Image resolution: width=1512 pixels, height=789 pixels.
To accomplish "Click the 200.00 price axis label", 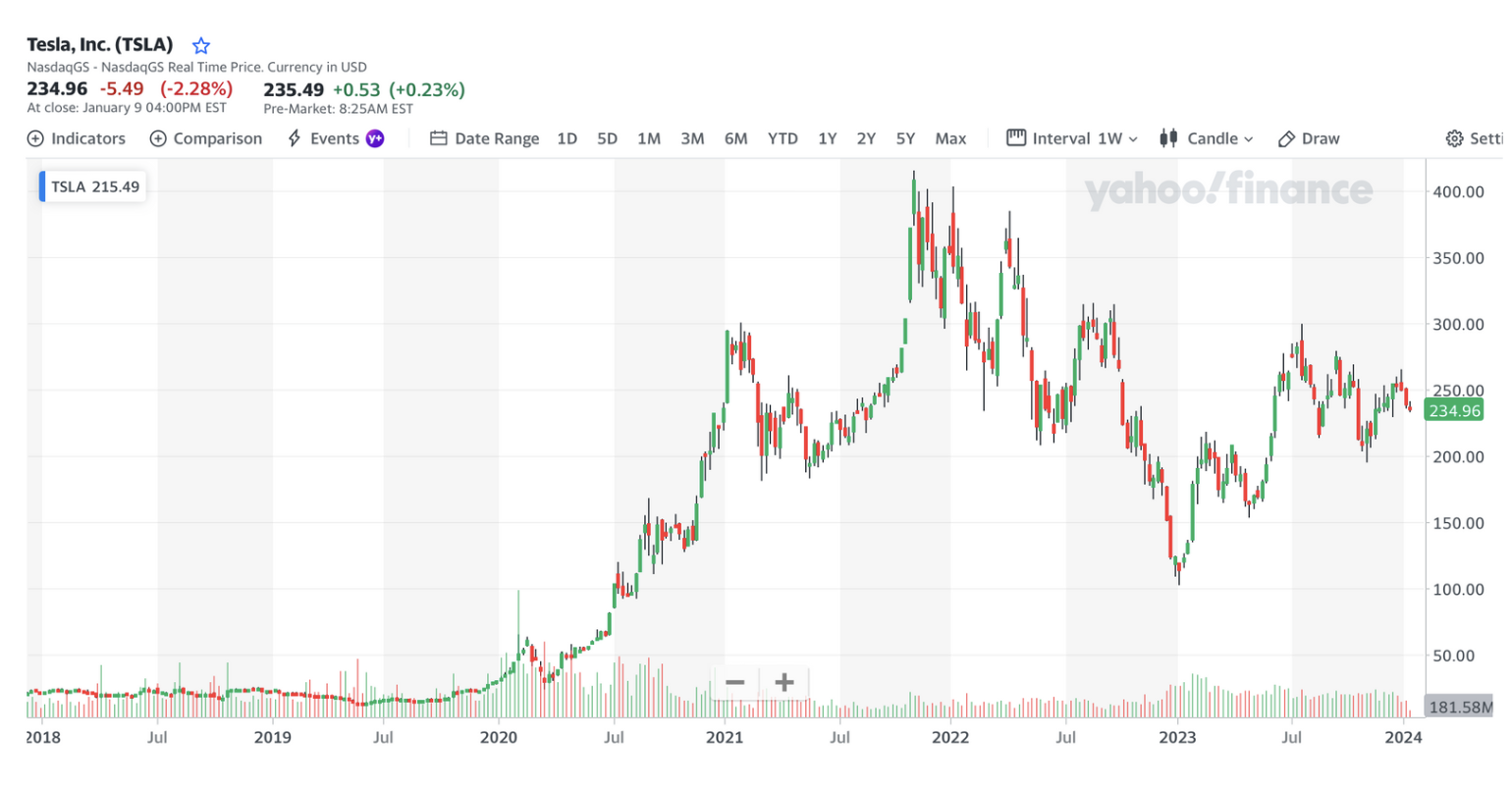I will [1458, 456].
